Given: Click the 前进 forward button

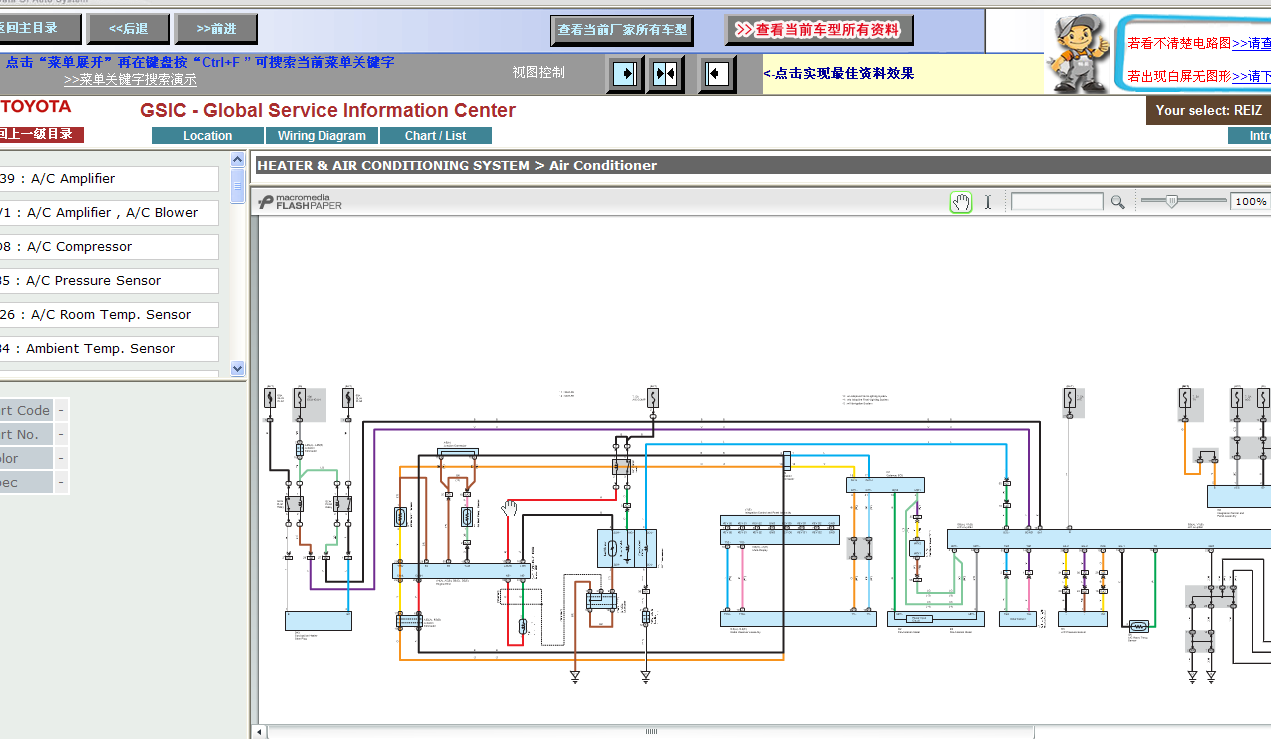Looking at the screenshot, I should (215, 29).
